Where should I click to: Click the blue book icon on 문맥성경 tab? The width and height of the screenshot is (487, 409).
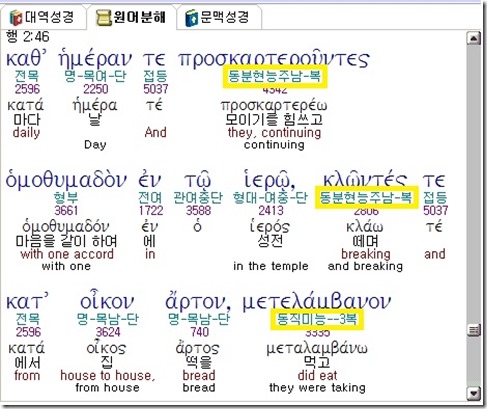(x=192, y=18)
